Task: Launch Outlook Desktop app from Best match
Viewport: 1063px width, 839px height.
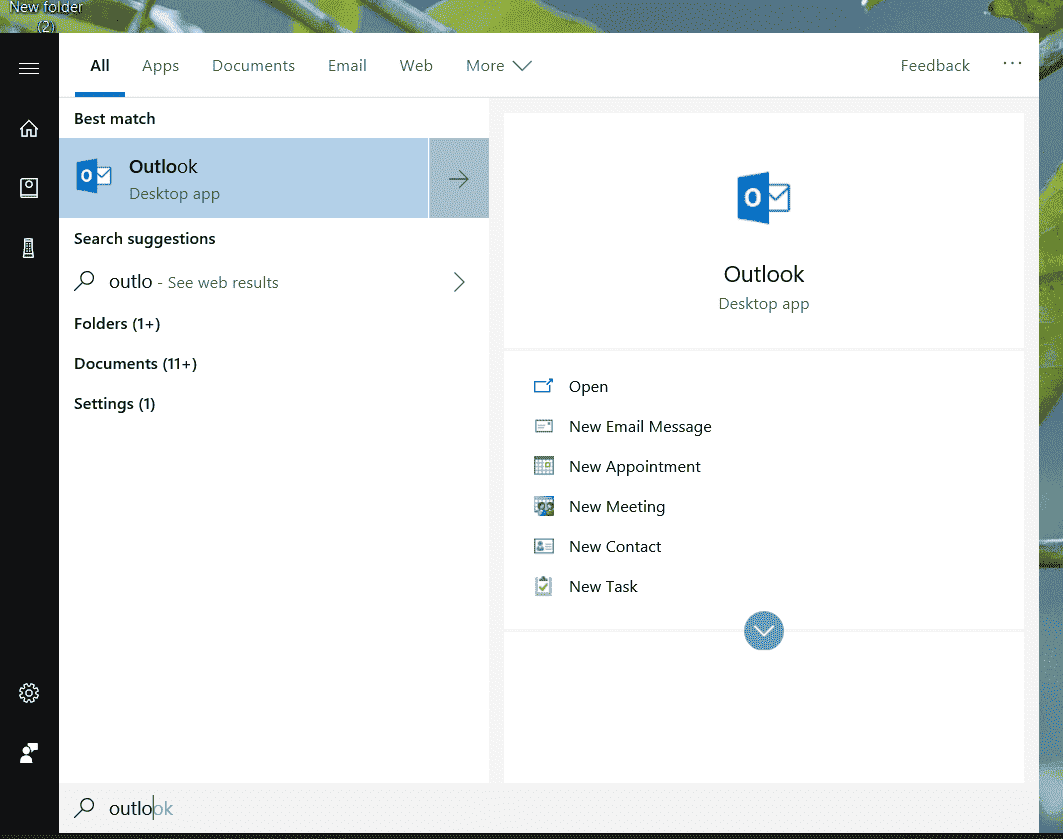Action: click(244, 178)
